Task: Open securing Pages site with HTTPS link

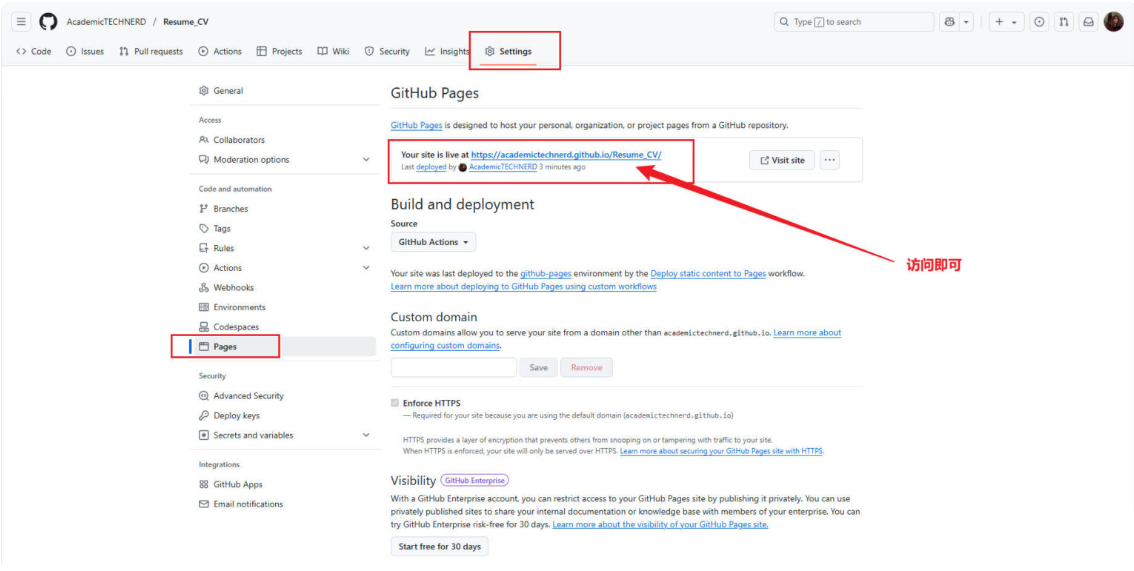Action: [722, 451]
